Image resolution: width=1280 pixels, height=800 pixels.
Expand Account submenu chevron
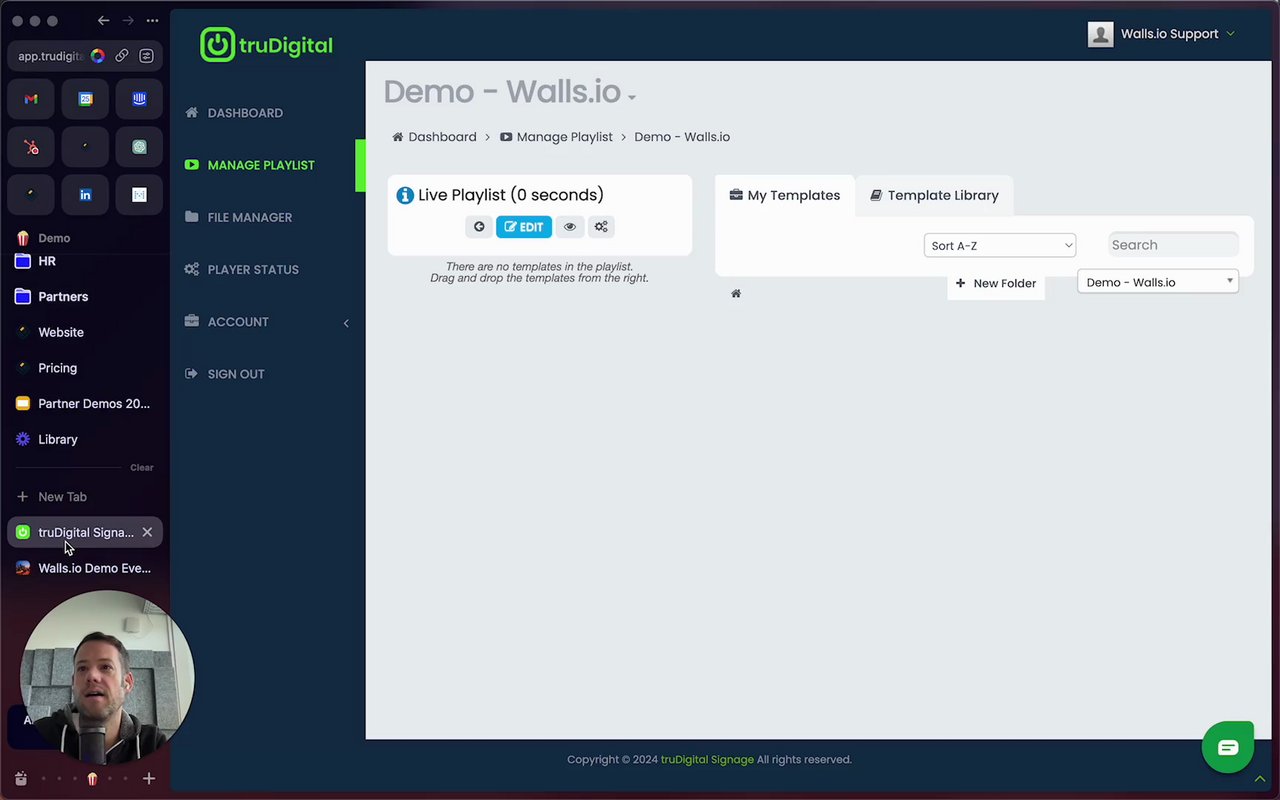346,323
